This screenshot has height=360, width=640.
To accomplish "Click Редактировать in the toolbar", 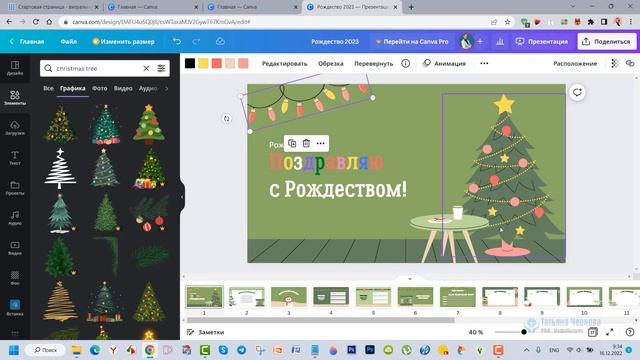I will (x=284, y=63).
